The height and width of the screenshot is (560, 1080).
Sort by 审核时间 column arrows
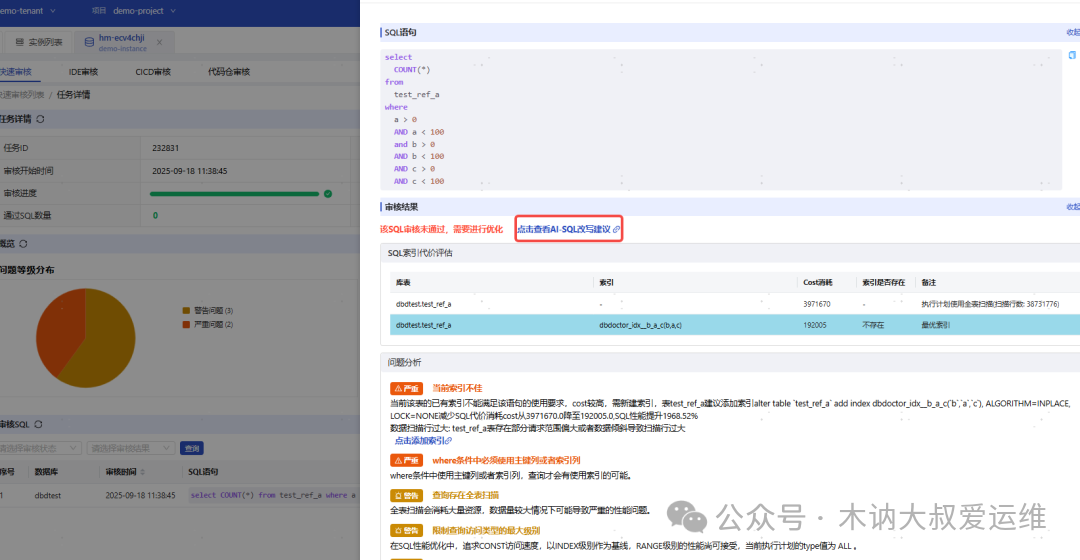(x=143, y=472)
